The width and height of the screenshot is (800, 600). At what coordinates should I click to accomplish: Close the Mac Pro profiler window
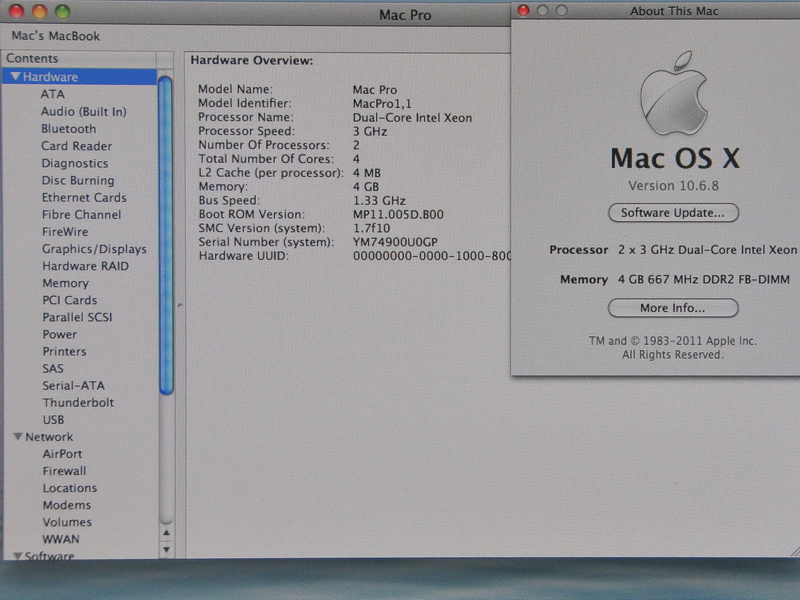[x=17, y=11]
